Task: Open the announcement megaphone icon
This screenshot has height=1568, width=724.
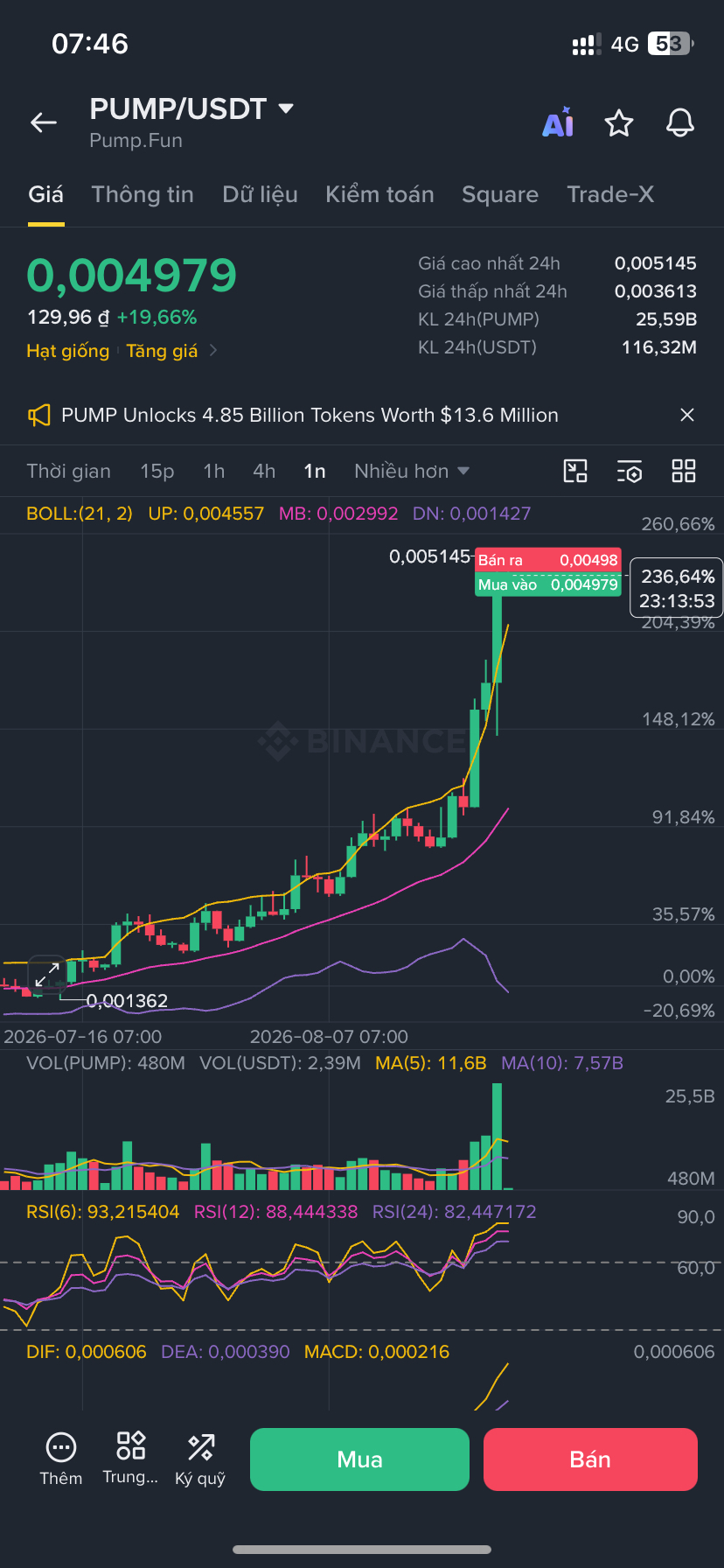Action: pyautogui.click(x=38, y=415)
